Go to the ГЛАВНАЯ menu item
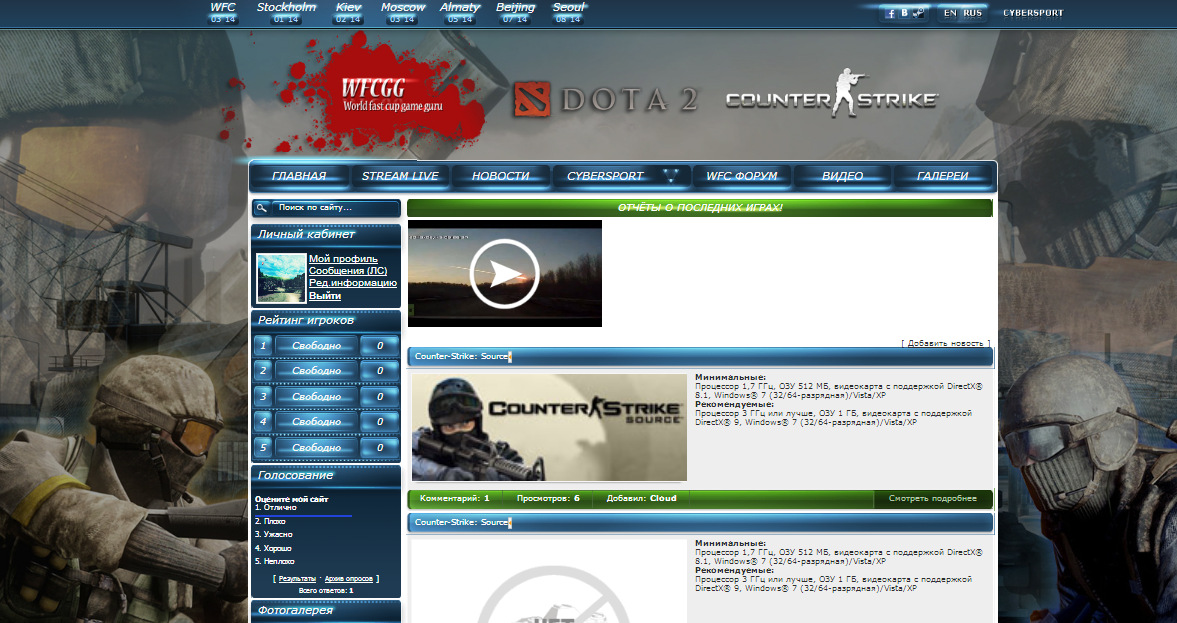 [x=300, y=176]
